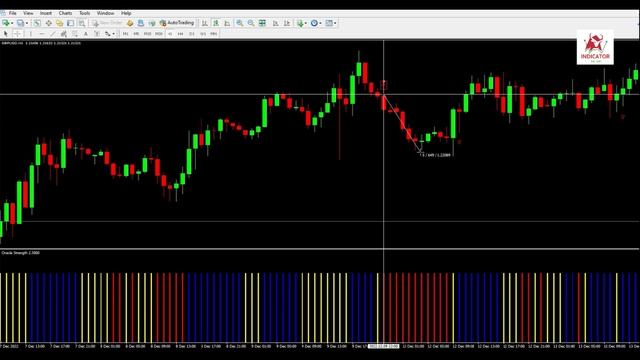
Task: Switch timeframe to M30
Action: tap(159, 33)
